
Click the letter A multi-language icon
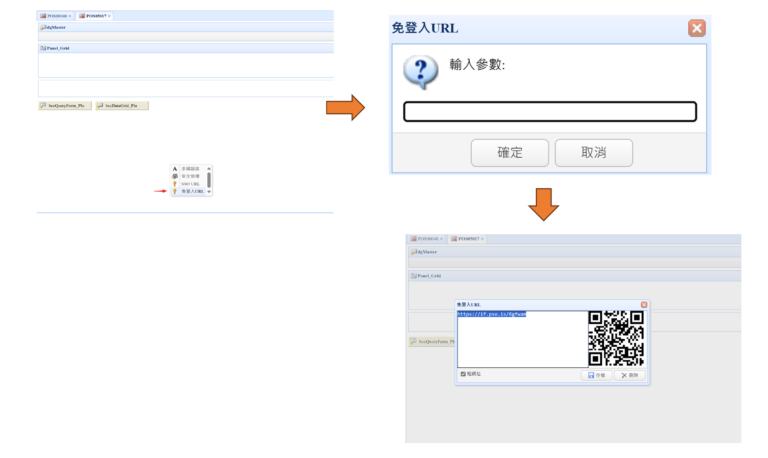point(175,169)
